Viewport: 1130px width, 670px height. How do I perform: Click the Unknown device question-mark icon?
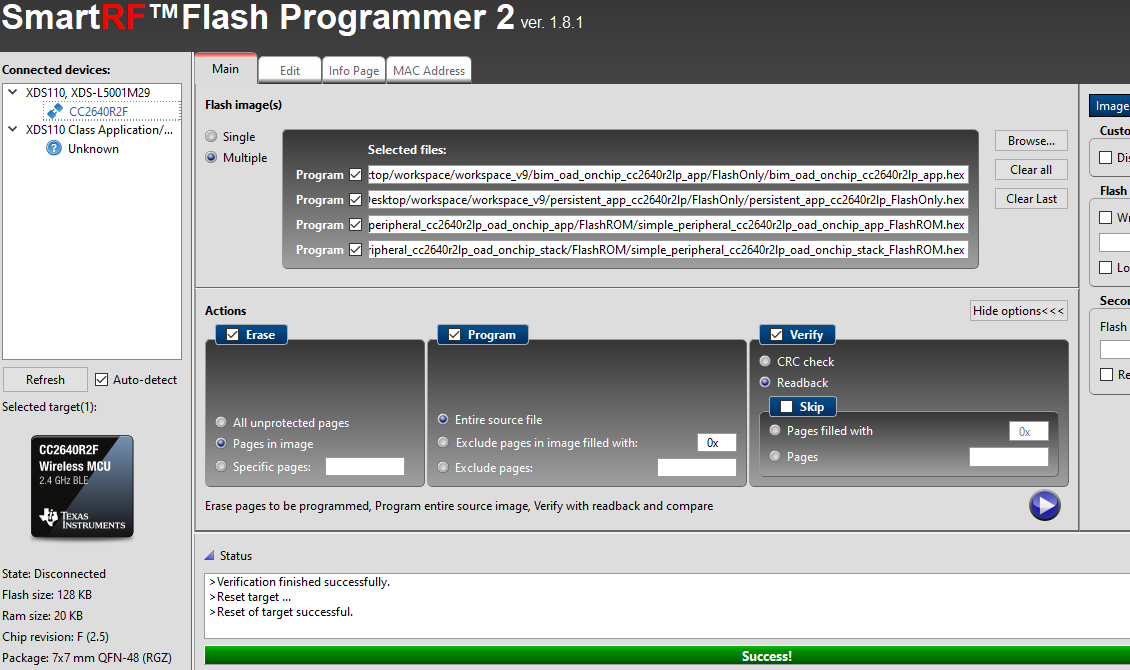[x=54, y=148]
